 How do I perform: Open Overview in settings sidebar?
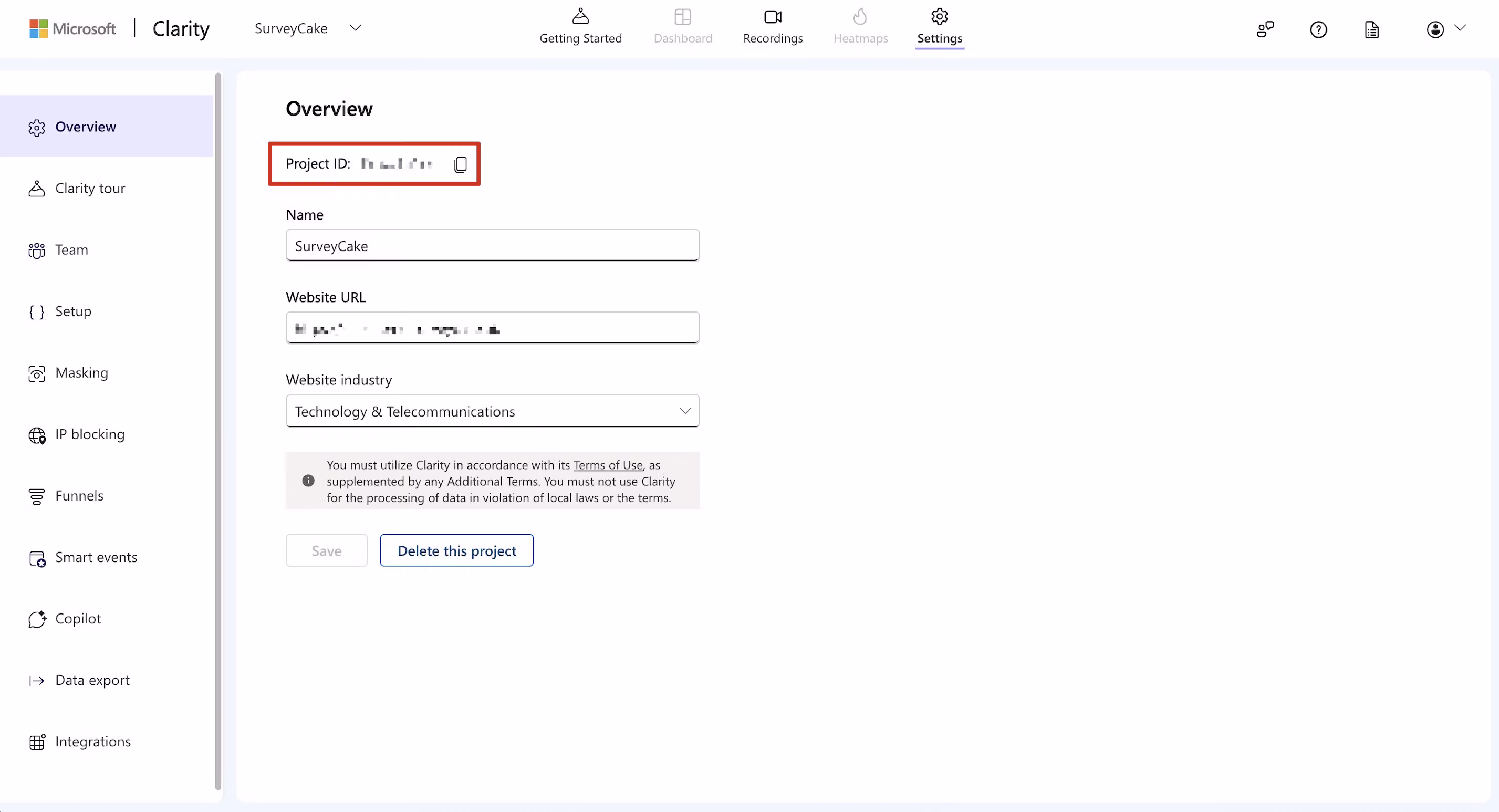point(107,126)
